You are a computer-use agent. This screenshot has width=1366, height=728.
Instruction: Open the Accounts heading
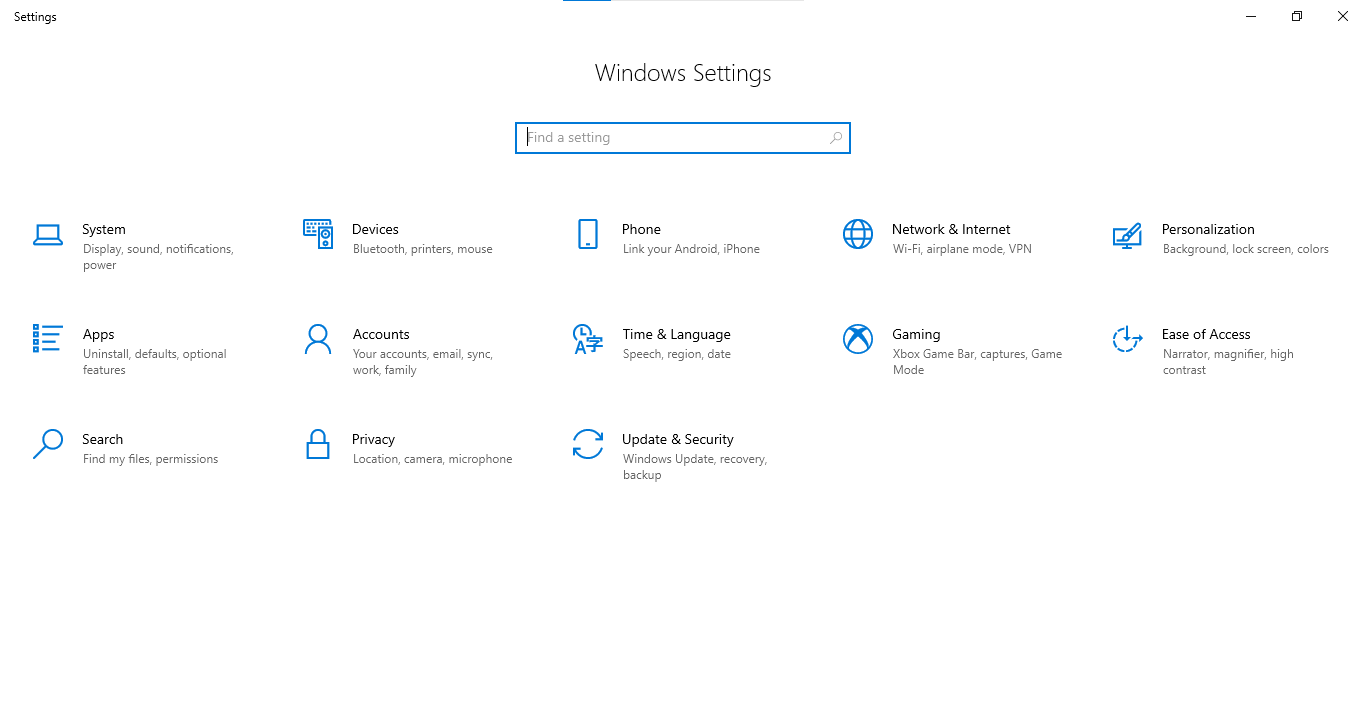(x=381, y=334)
